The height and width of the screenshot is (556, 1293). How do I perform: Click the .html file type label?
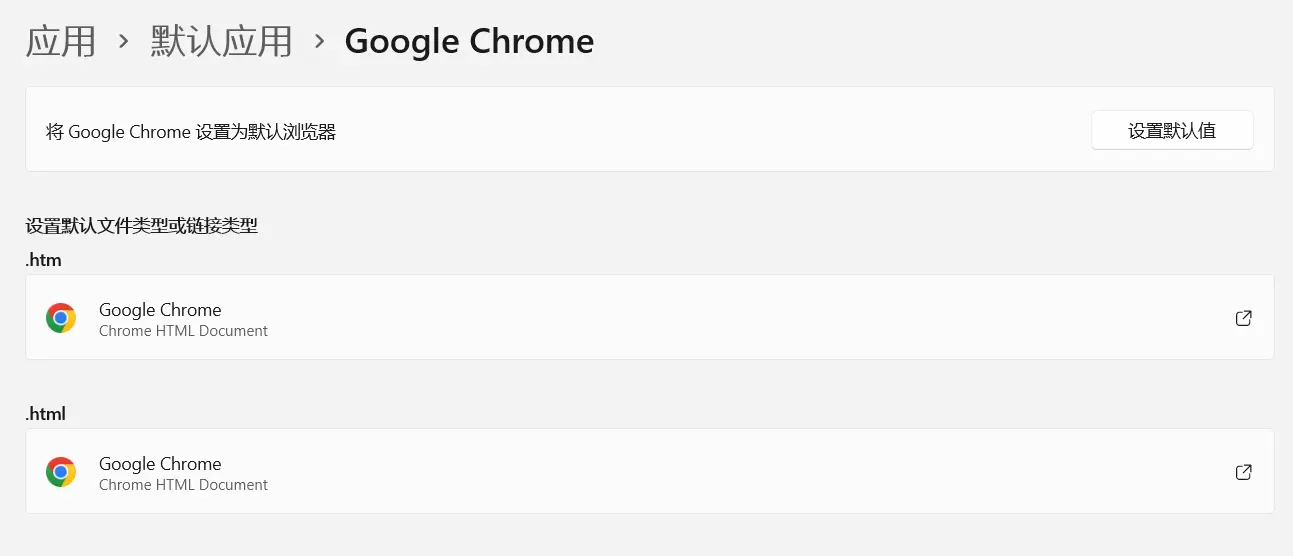click(46, 414)
